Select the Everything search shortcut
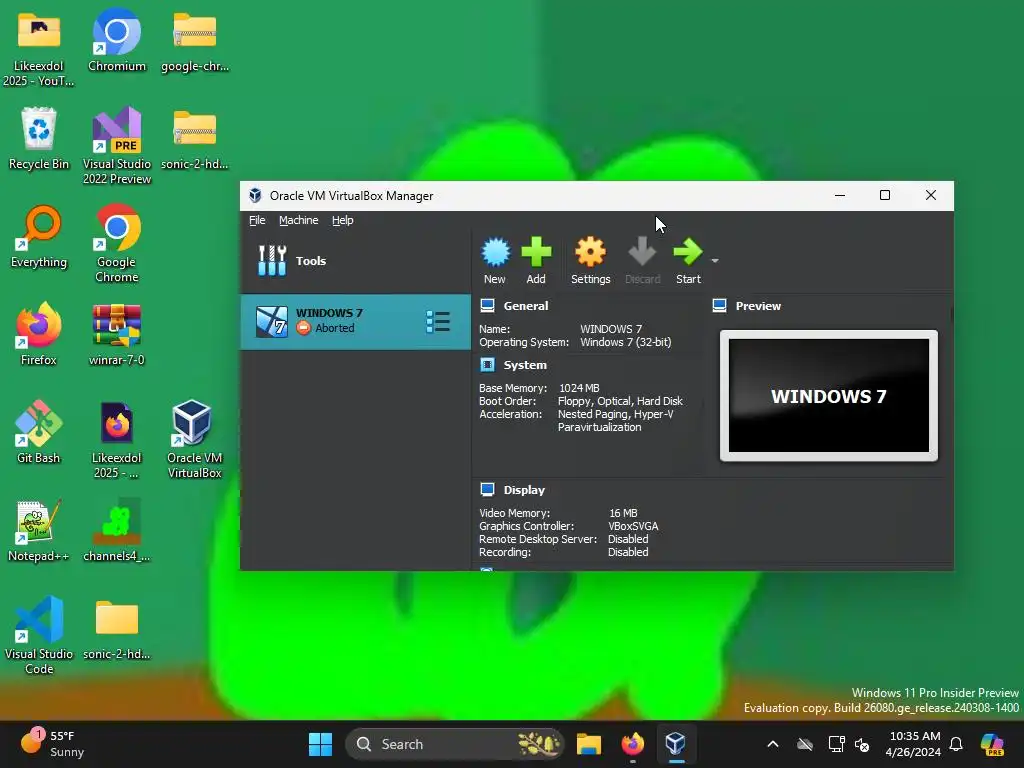 (39, 236)
